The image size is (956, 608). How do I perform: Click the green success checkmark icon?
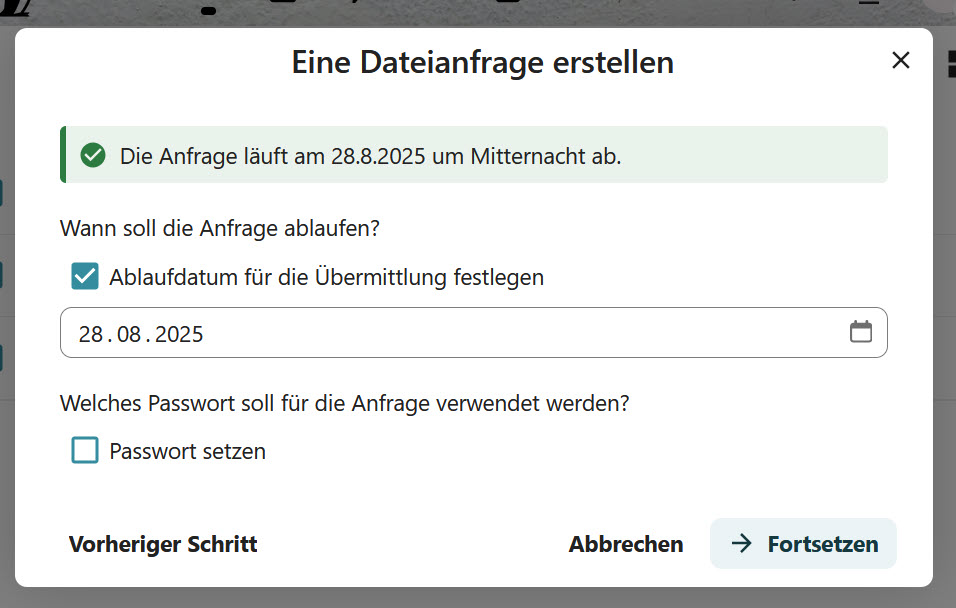pyautogui.click(x=93, y=156)
